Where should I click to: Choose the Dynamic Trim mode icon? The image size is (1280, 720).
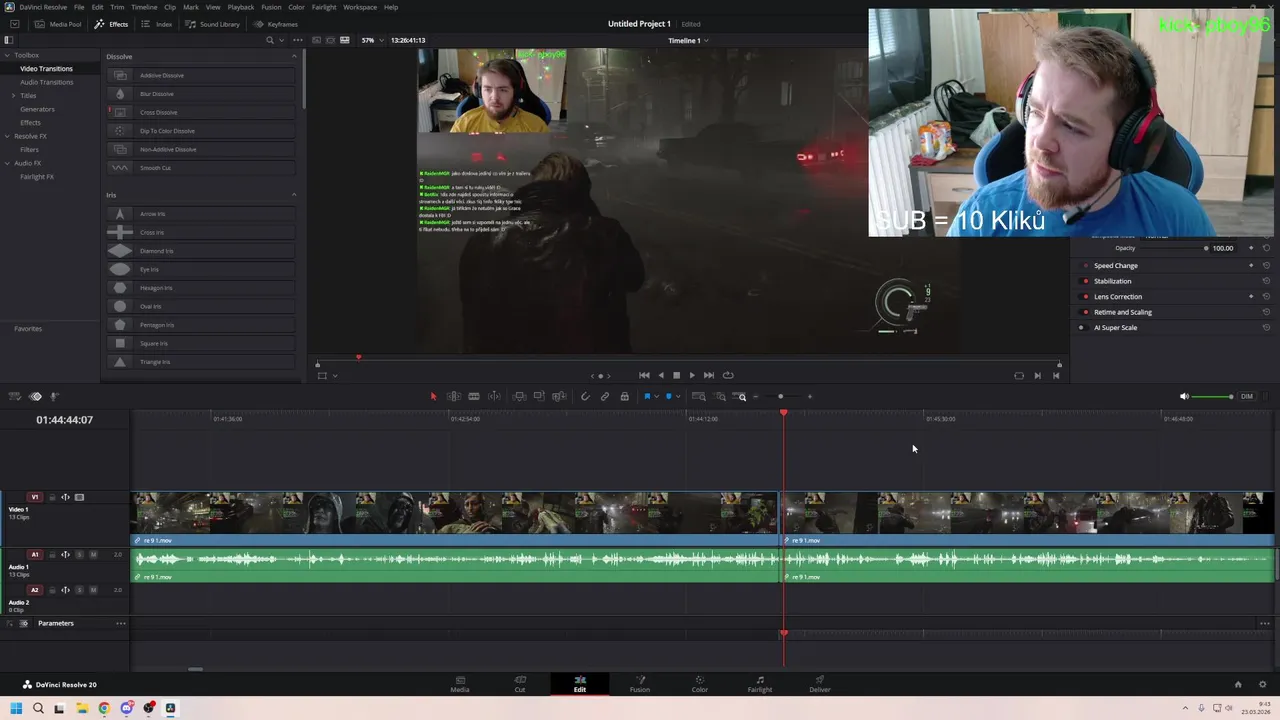[x=494, y=396]
